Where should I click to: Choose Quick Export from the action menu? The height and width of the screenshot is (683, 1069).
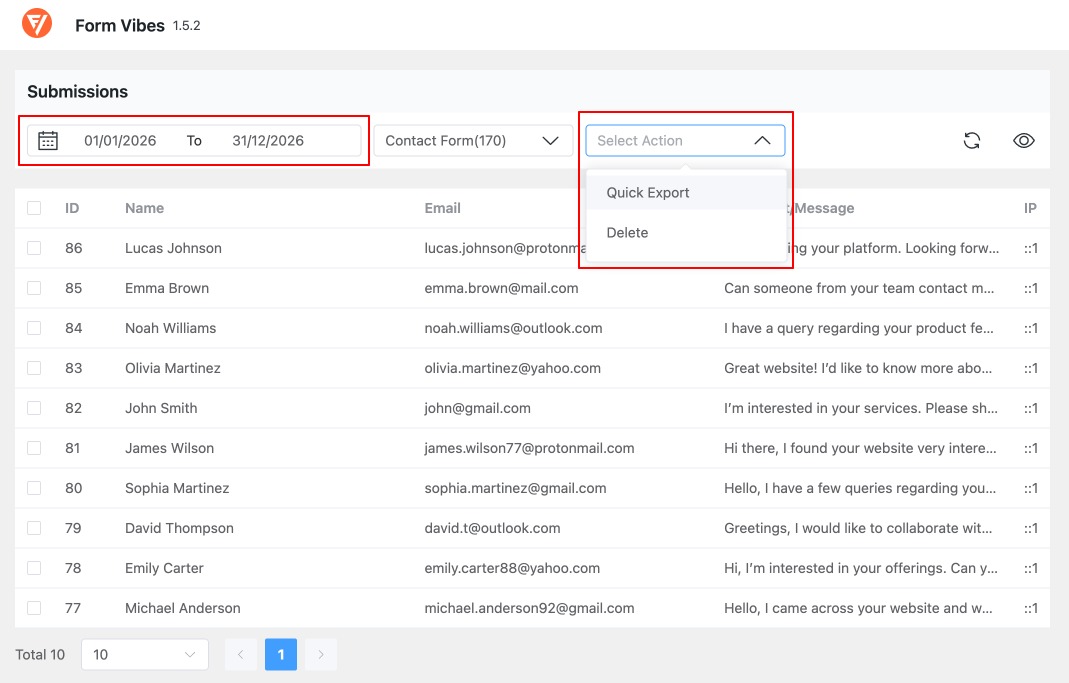pyautogui.click(x=647, y=192)
